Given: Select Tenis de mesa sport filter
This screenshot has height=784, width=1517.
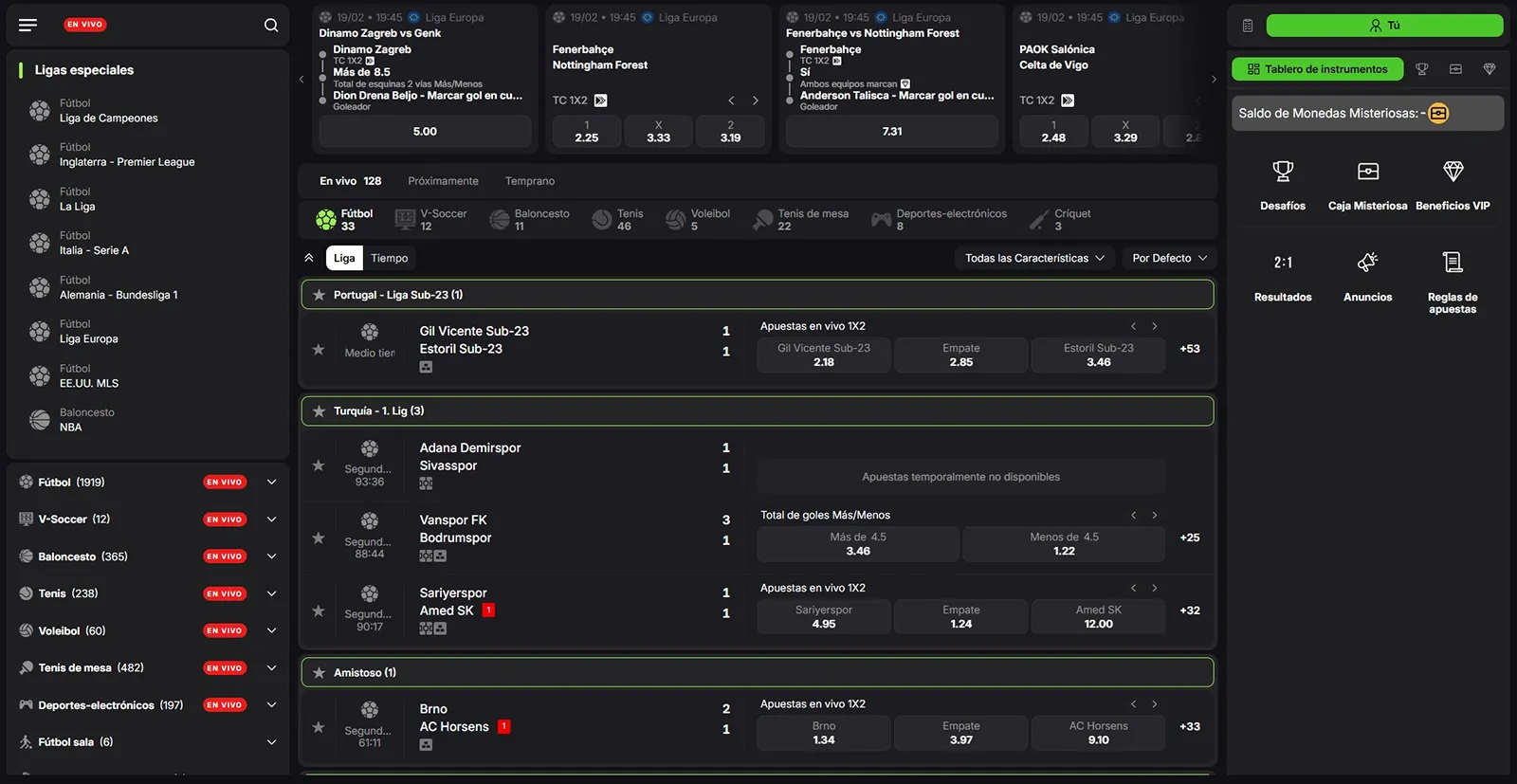Looking at the screenshot, I should [801, 220].
